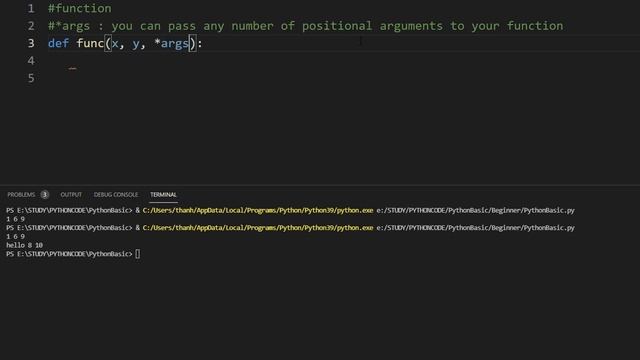This screenshot has width=640, height=360.
Task: Click the y parameter on line 3
Action: (x=136, y=44)
